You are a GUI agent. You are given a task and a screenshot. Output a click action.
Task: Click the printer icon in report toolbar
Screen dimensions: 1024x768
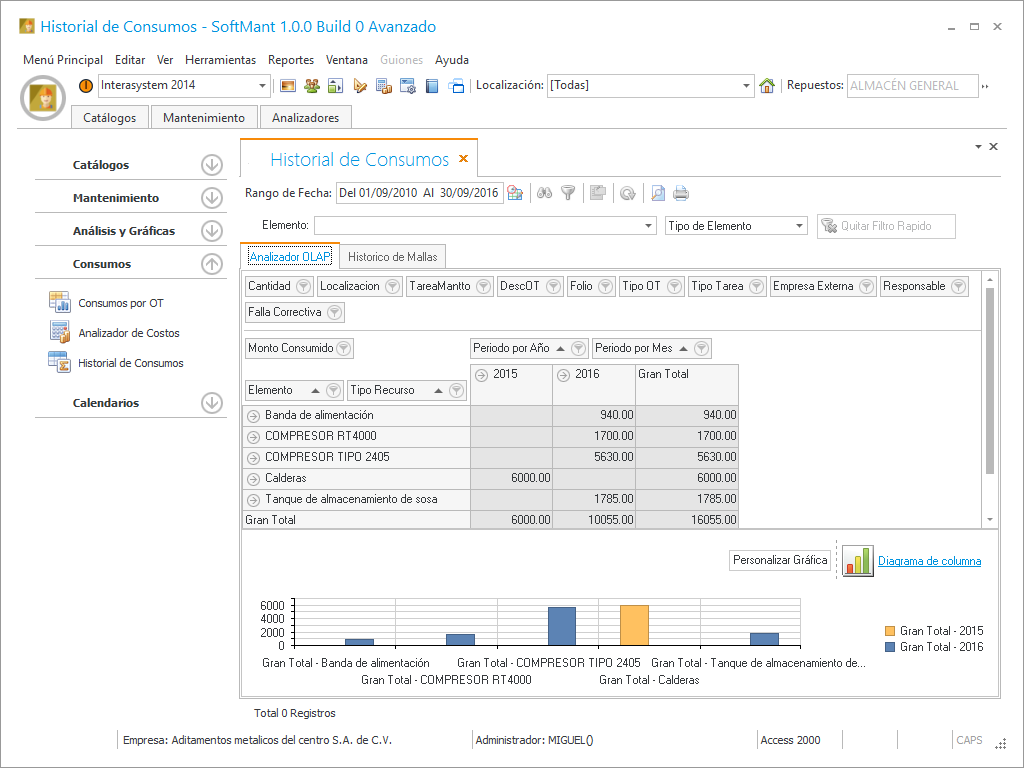click(x=681, y=193)
